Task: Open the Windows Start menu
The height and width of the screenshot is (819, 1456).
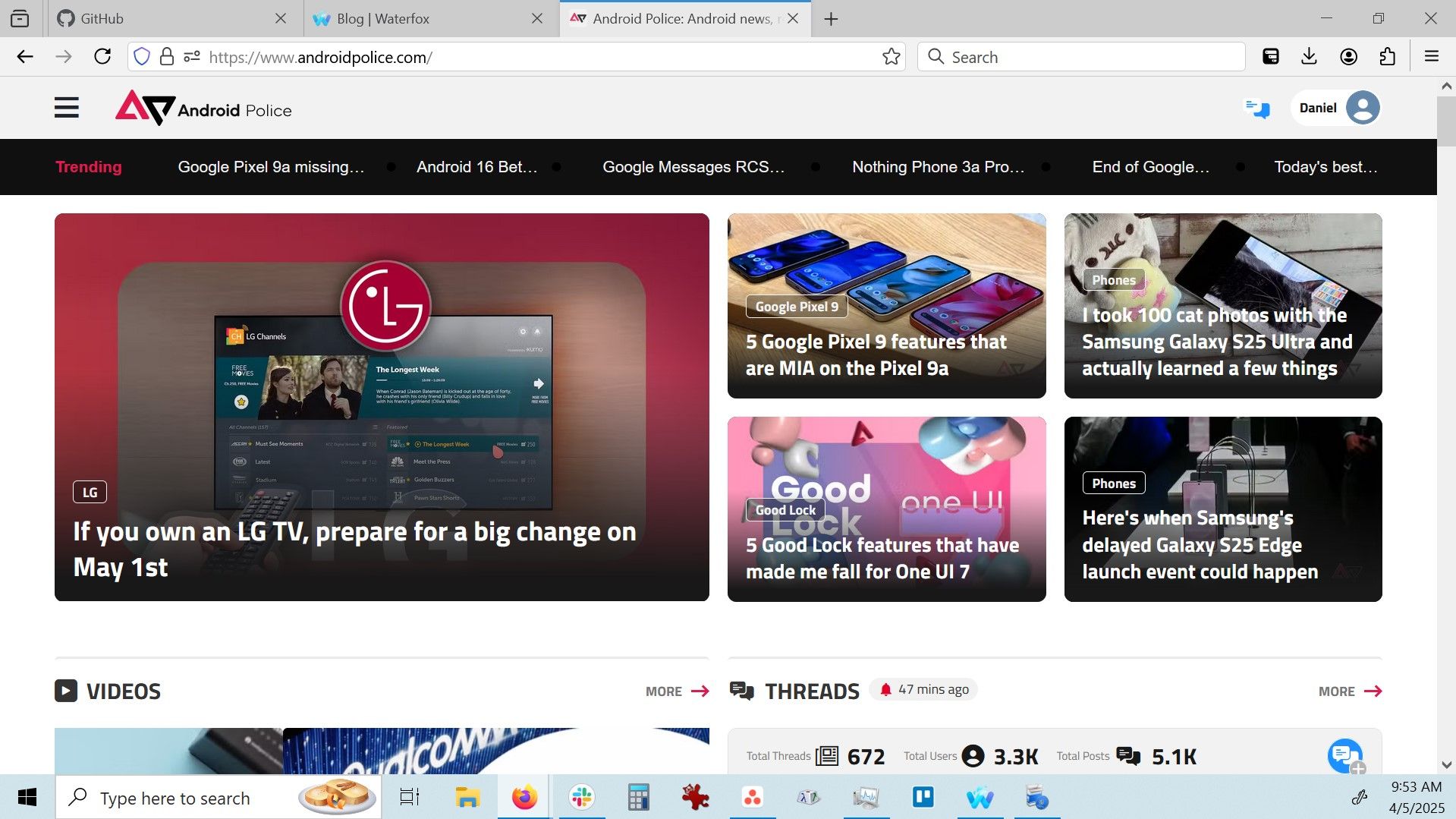Action: (27, 797)
